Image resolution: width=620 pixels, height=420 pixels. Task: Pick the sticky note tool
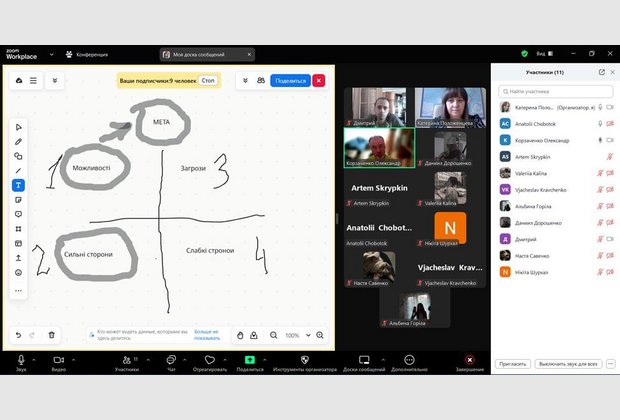18,200
